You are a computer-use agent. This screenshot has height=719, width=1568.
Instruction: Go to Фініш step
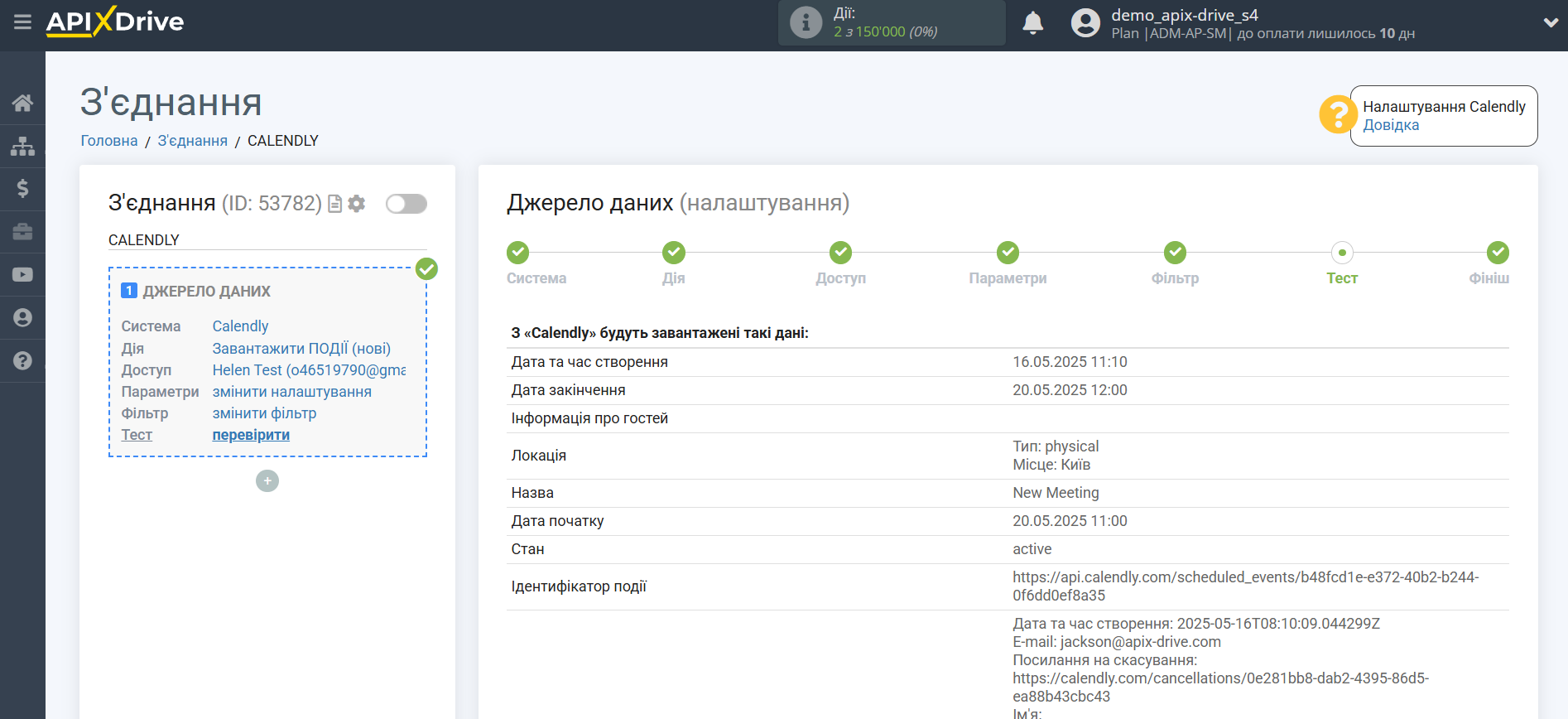(1498, 253)
